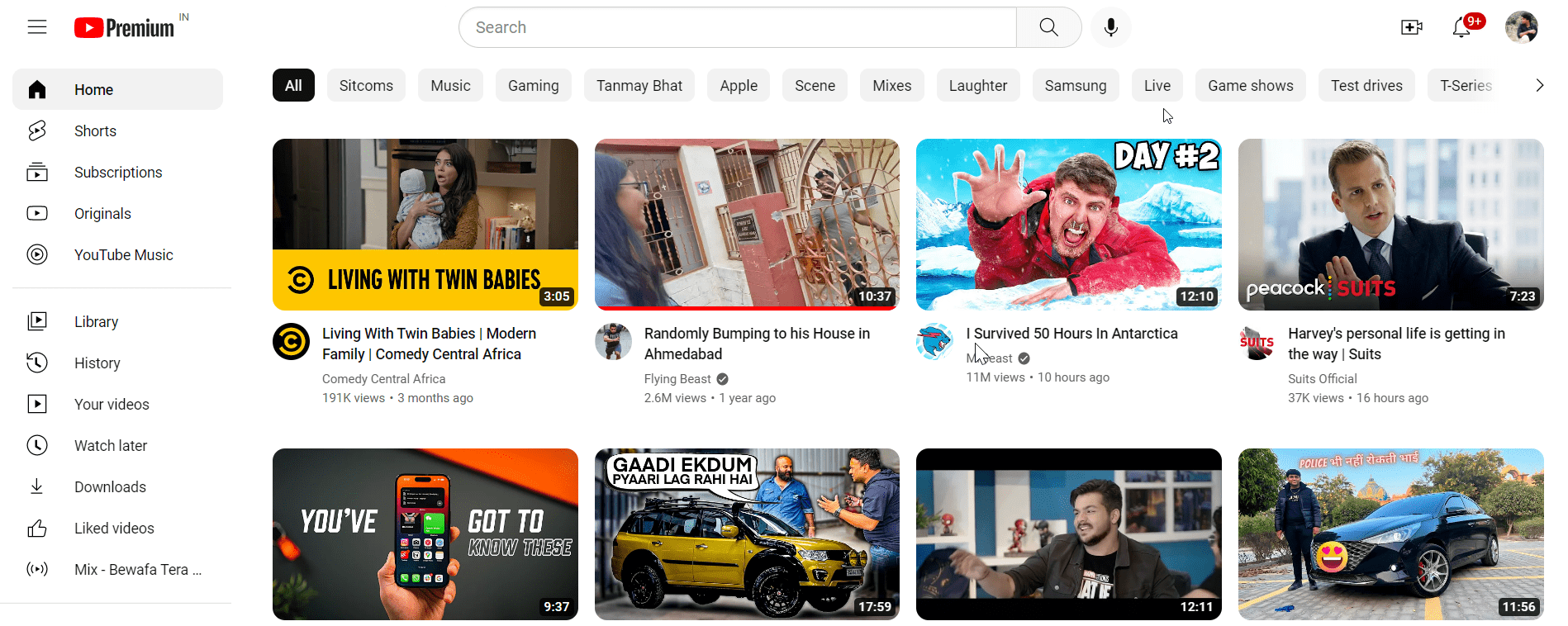The height and width of the screenshot is (626, 1568).
Task: Click the Library icon in sidebar
Action: (x=37, y=321)
